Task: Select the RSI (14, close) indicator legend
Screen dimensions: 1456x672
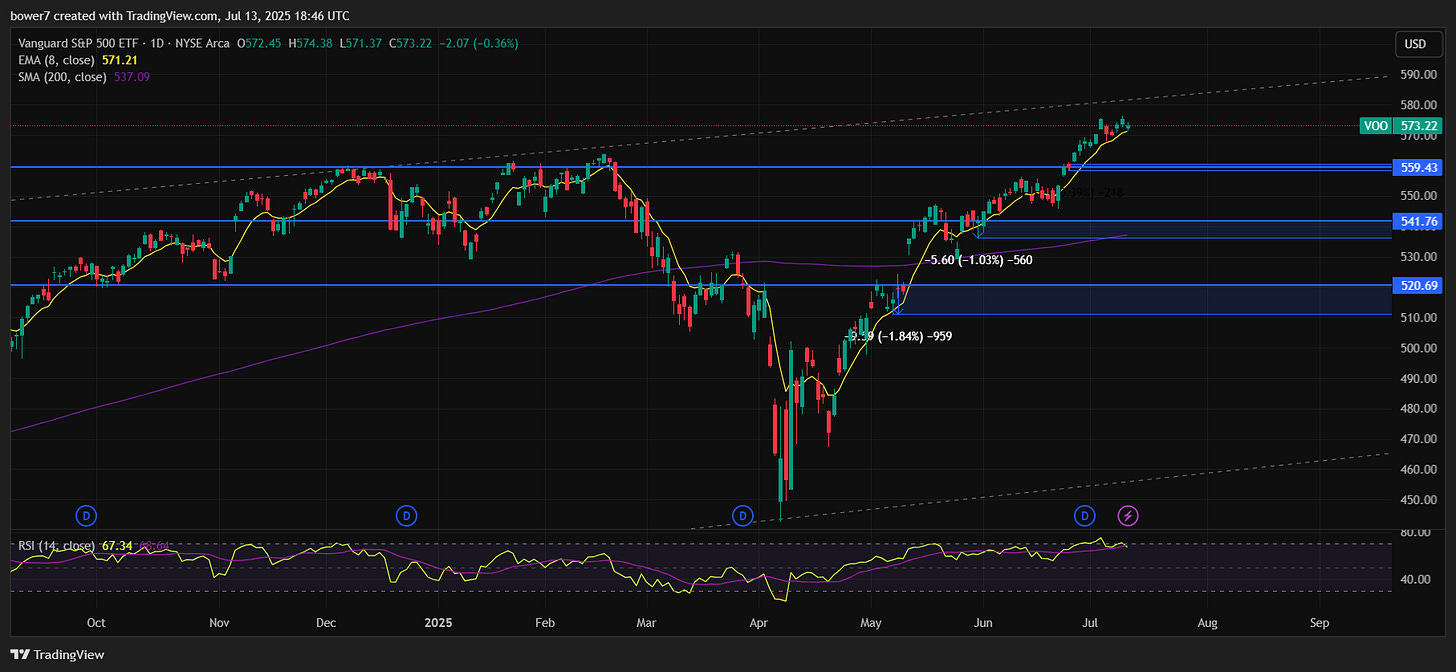Action: (56, 546)
